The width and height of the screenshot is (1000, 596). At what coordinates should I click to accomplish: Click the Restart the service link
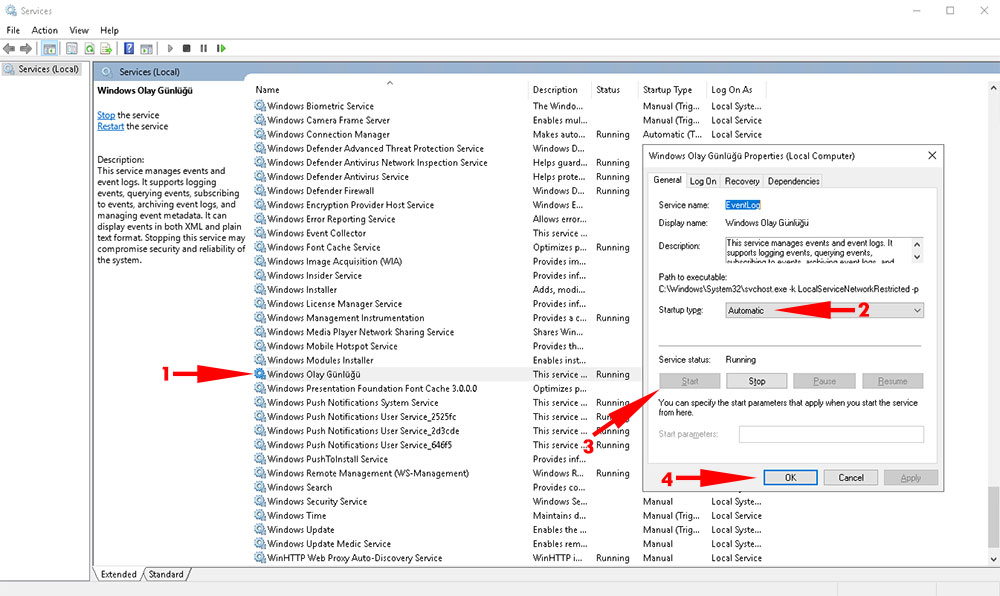[110, 126]
